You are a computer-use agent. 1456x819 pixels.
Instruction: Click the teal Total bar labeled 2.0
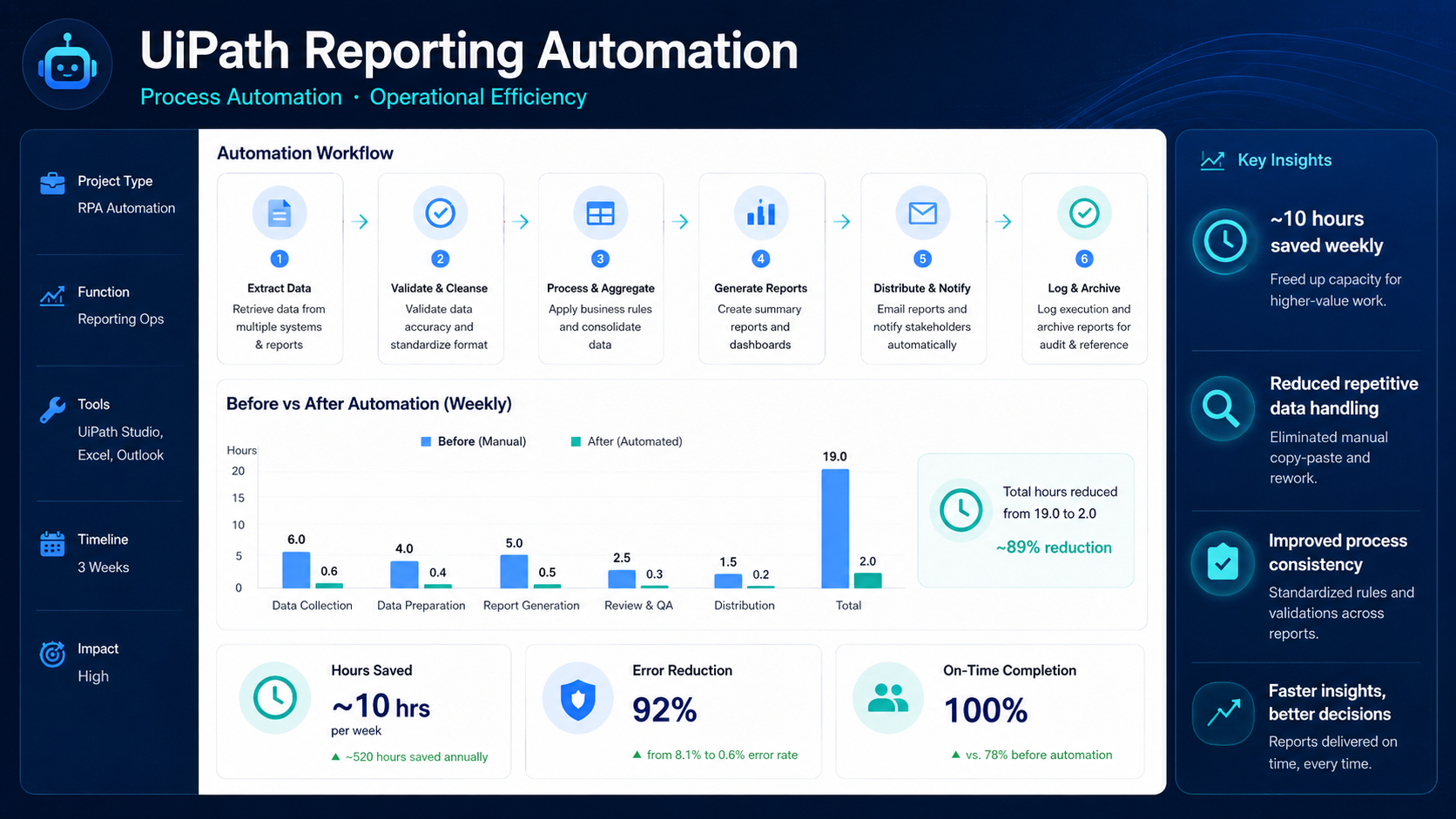867,581
